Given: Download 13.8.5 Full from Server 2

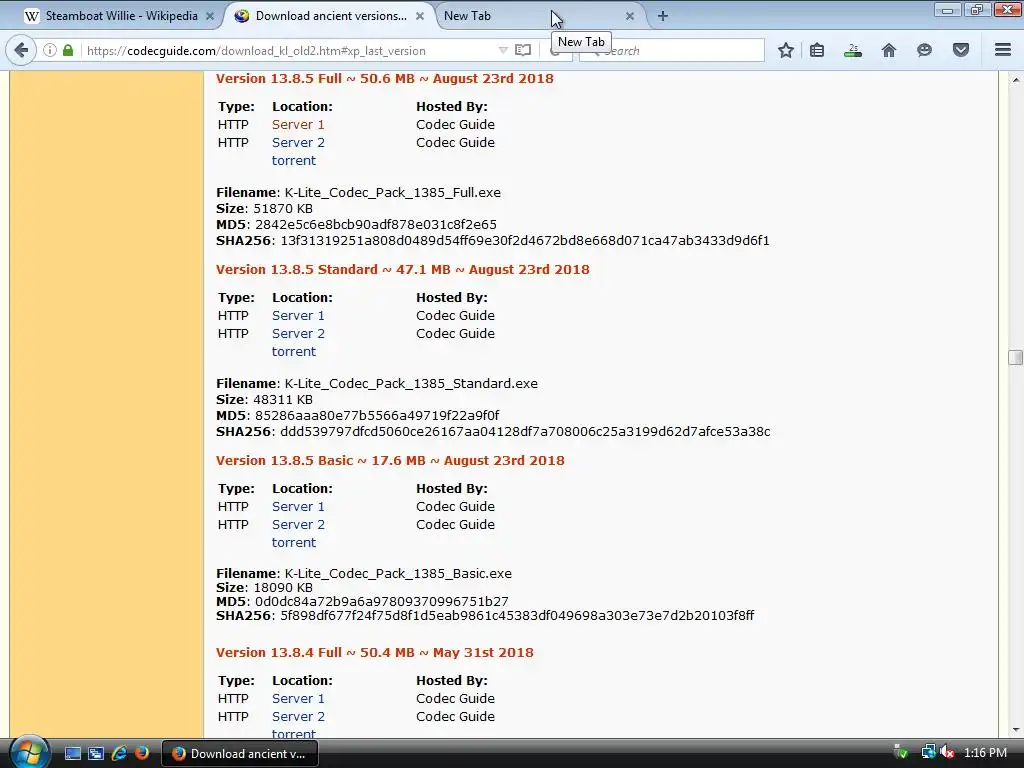Looking at the screenshot, I should 298,142.
